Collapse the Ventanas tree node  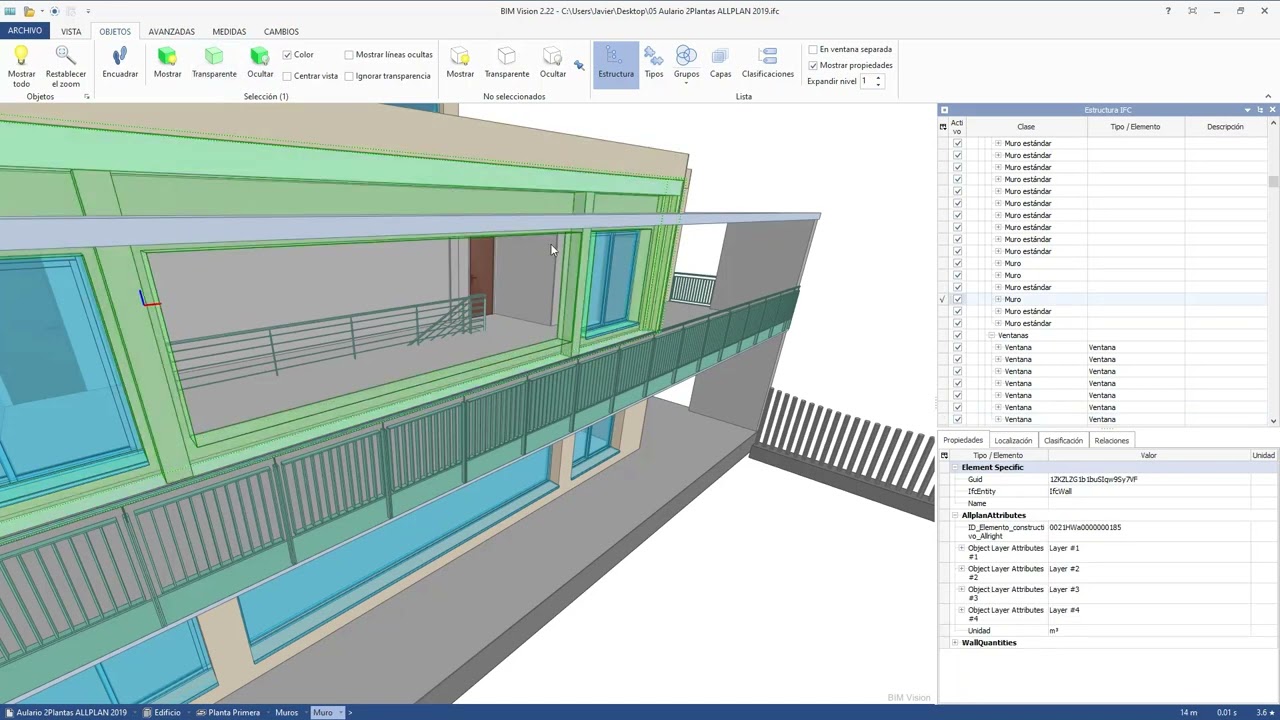(991, 335)
